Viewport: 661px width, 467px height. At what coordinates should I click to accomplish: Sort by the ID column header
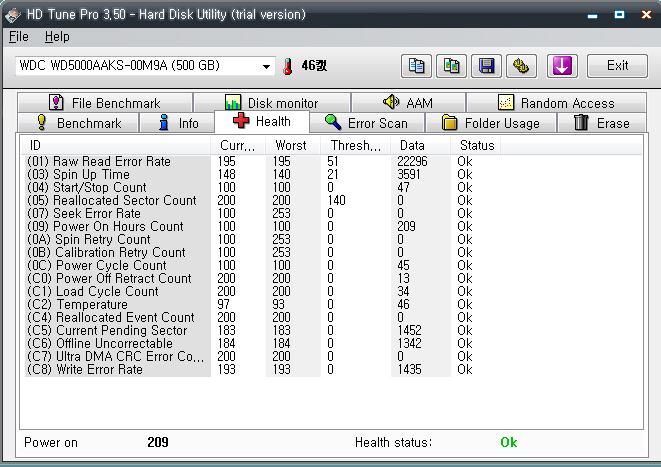click(116, 145)
